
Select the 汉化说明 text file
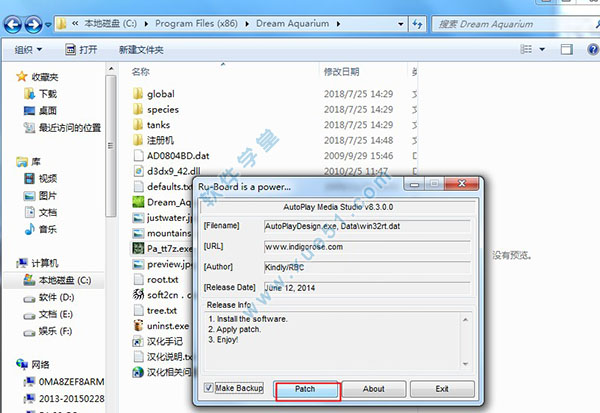click(162, 357)
